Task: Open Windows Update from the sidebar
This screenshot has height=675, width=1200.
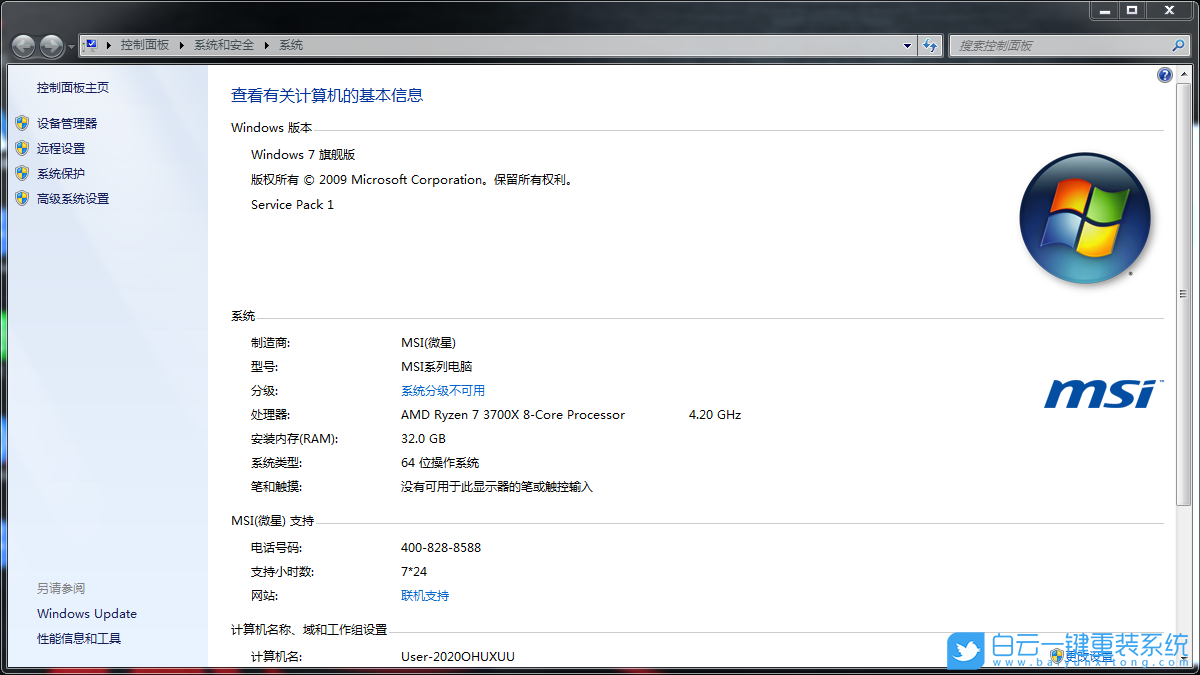Action: point(86,613)
